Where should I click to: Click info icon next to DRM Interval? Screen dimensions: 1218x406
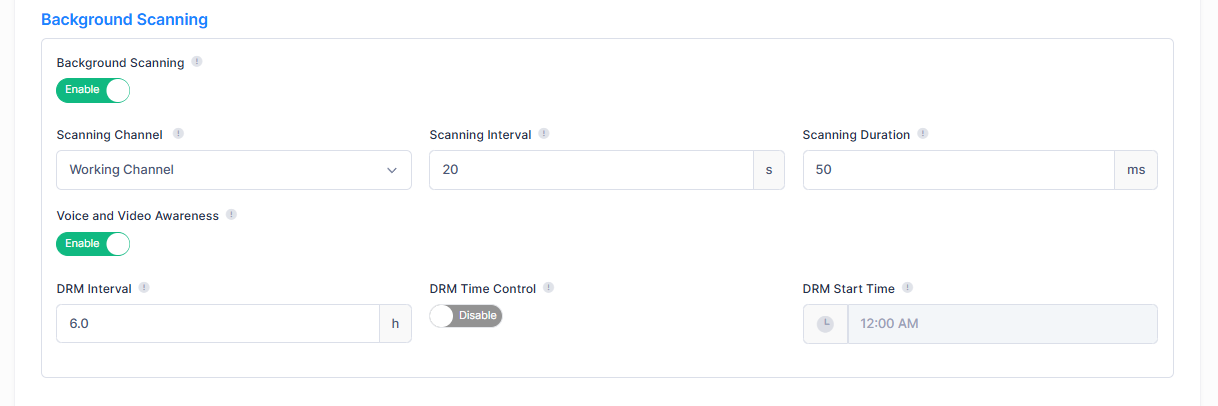pyautogui.click(x=144, y=288)
